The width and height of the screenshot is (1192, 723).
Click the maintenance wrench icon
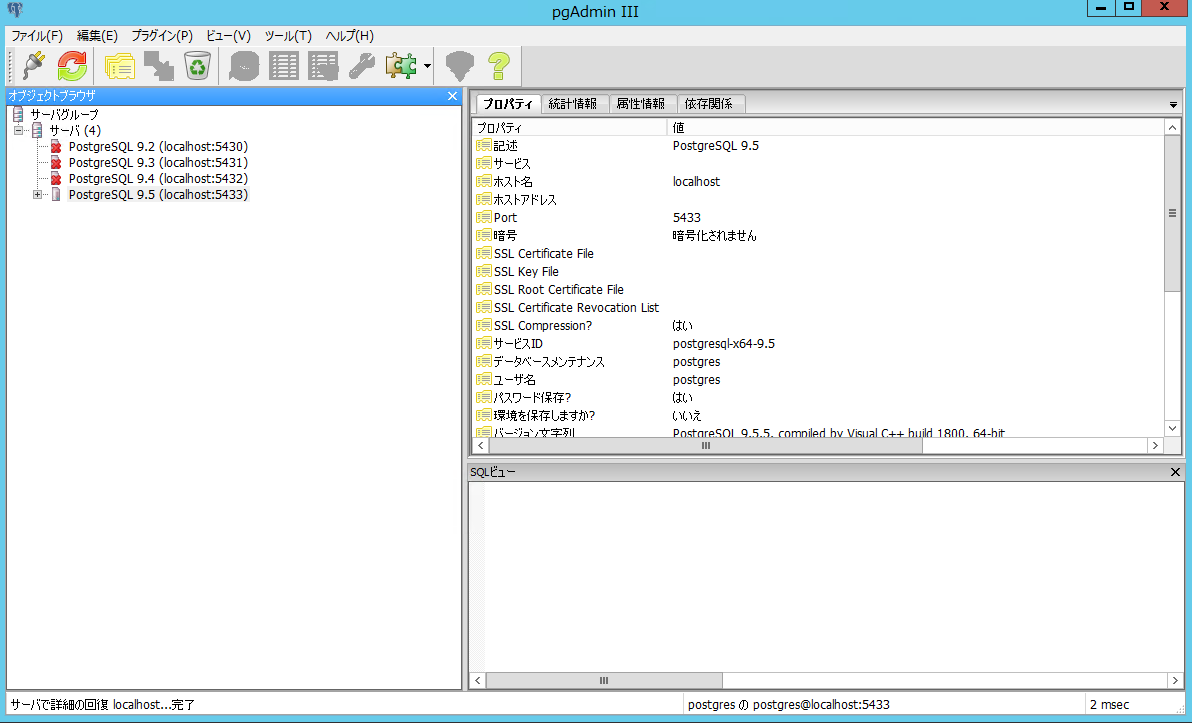(x=362, y=65)
